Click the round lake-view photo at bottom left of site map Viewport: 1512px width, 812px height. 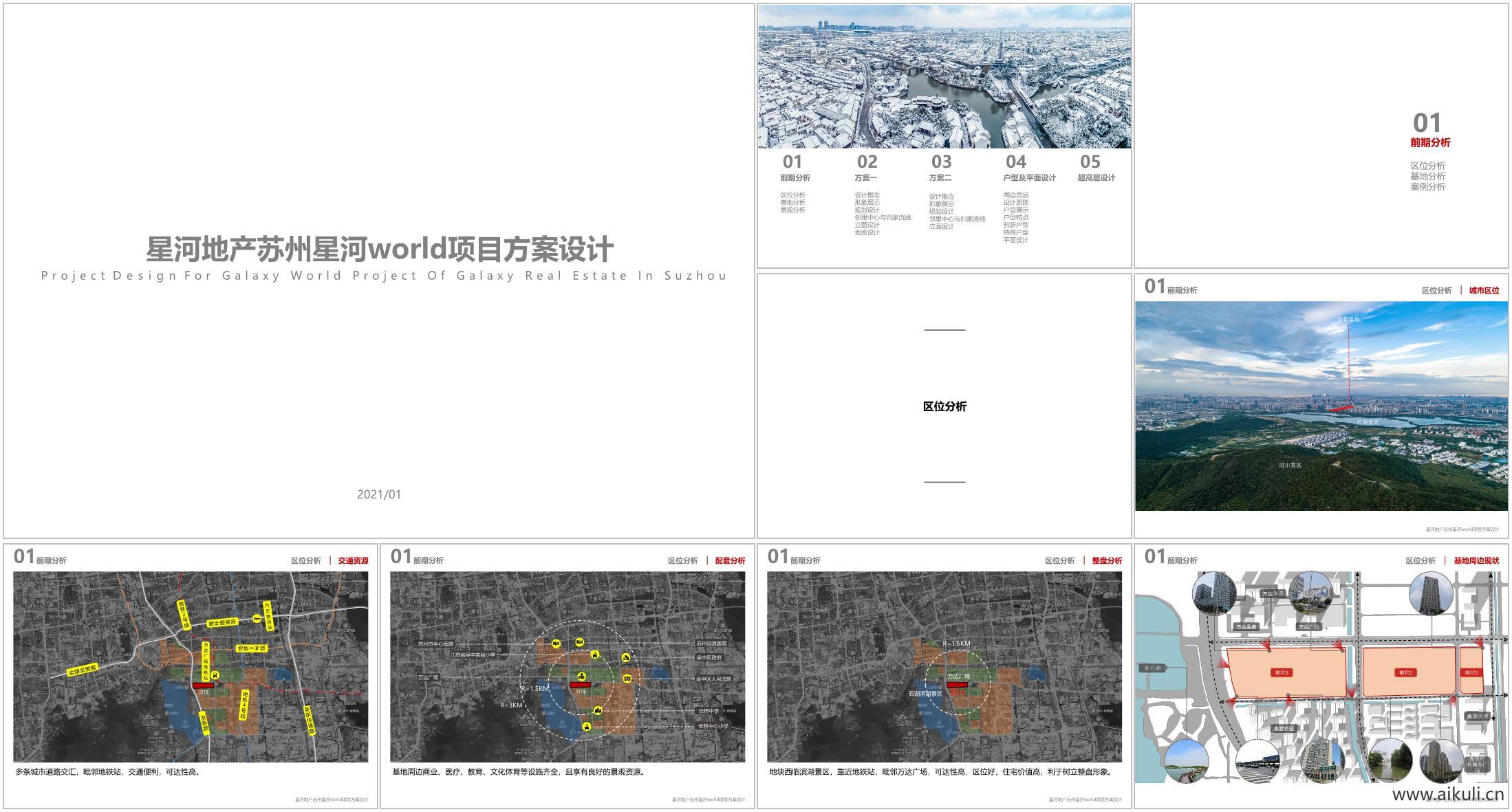1187,760
